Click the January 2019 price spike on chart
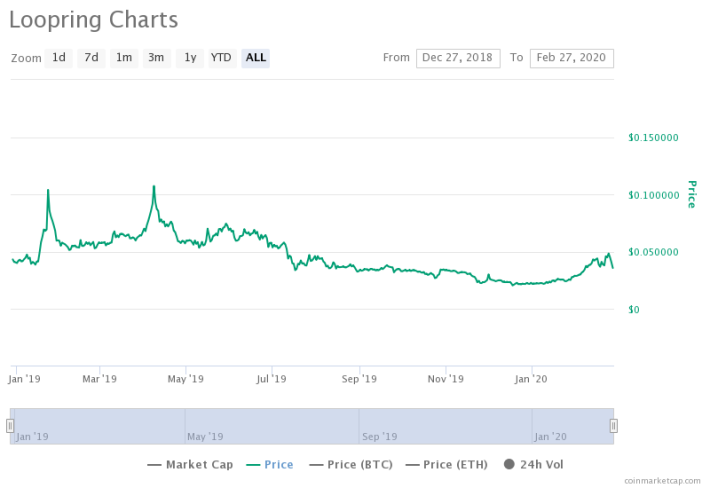 click(48, 190)
